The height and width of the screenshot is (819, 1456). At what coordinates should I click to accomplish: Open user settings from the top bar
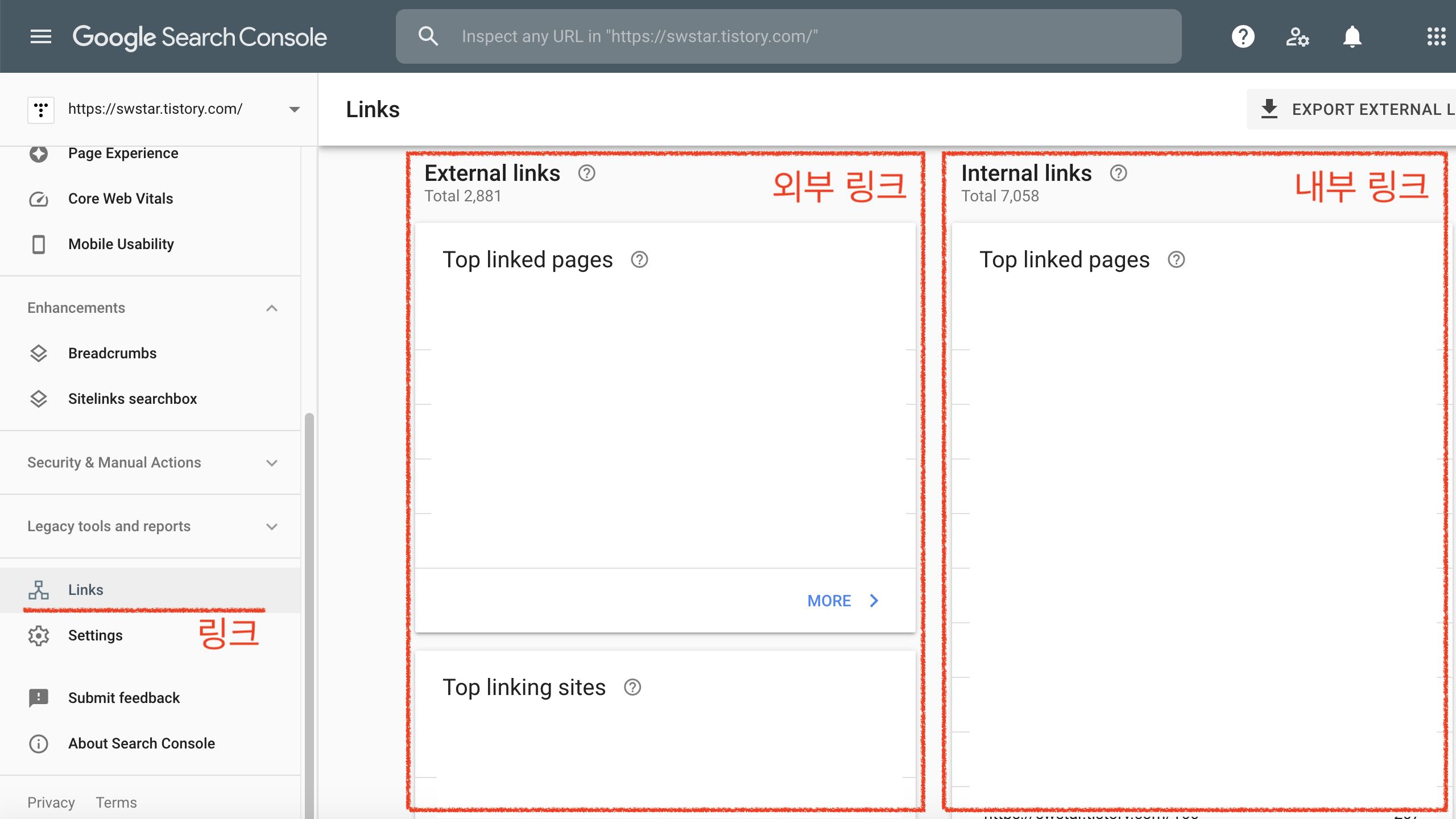tap(1297, 36)
